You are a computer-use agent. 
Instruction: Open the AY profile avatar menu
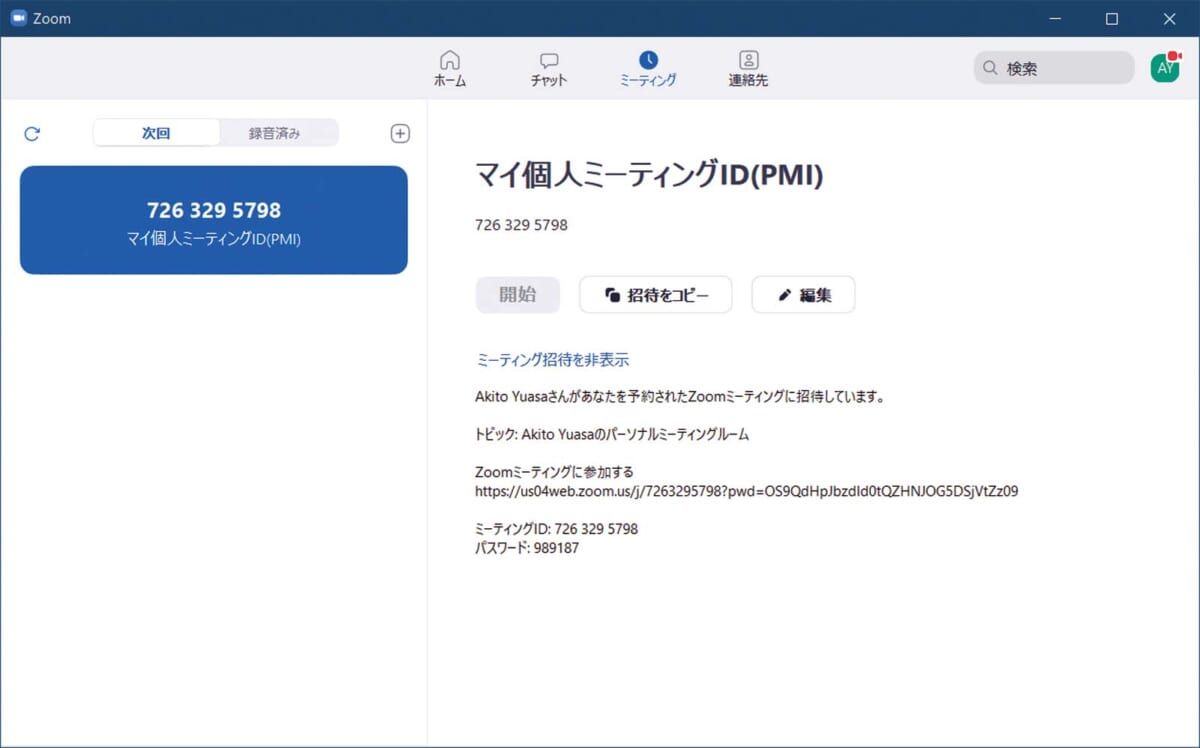click(x=1164, y=67)
